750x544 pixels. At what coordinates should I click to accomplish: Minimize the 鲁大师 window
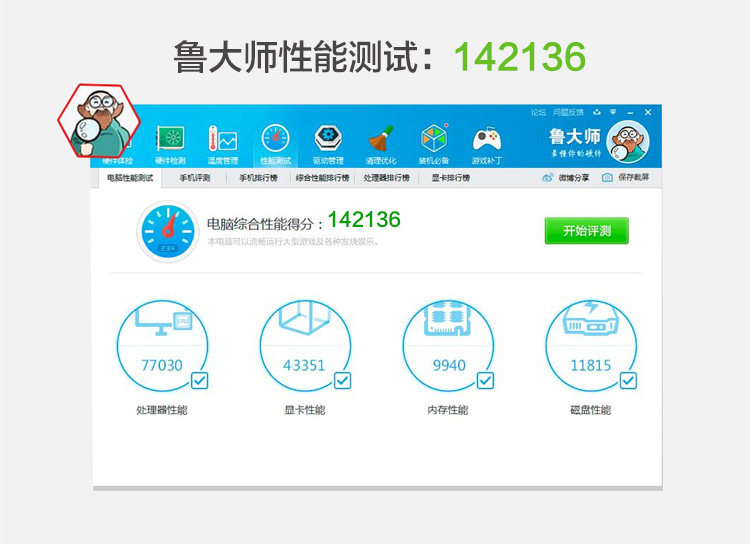tap(630, 112)
